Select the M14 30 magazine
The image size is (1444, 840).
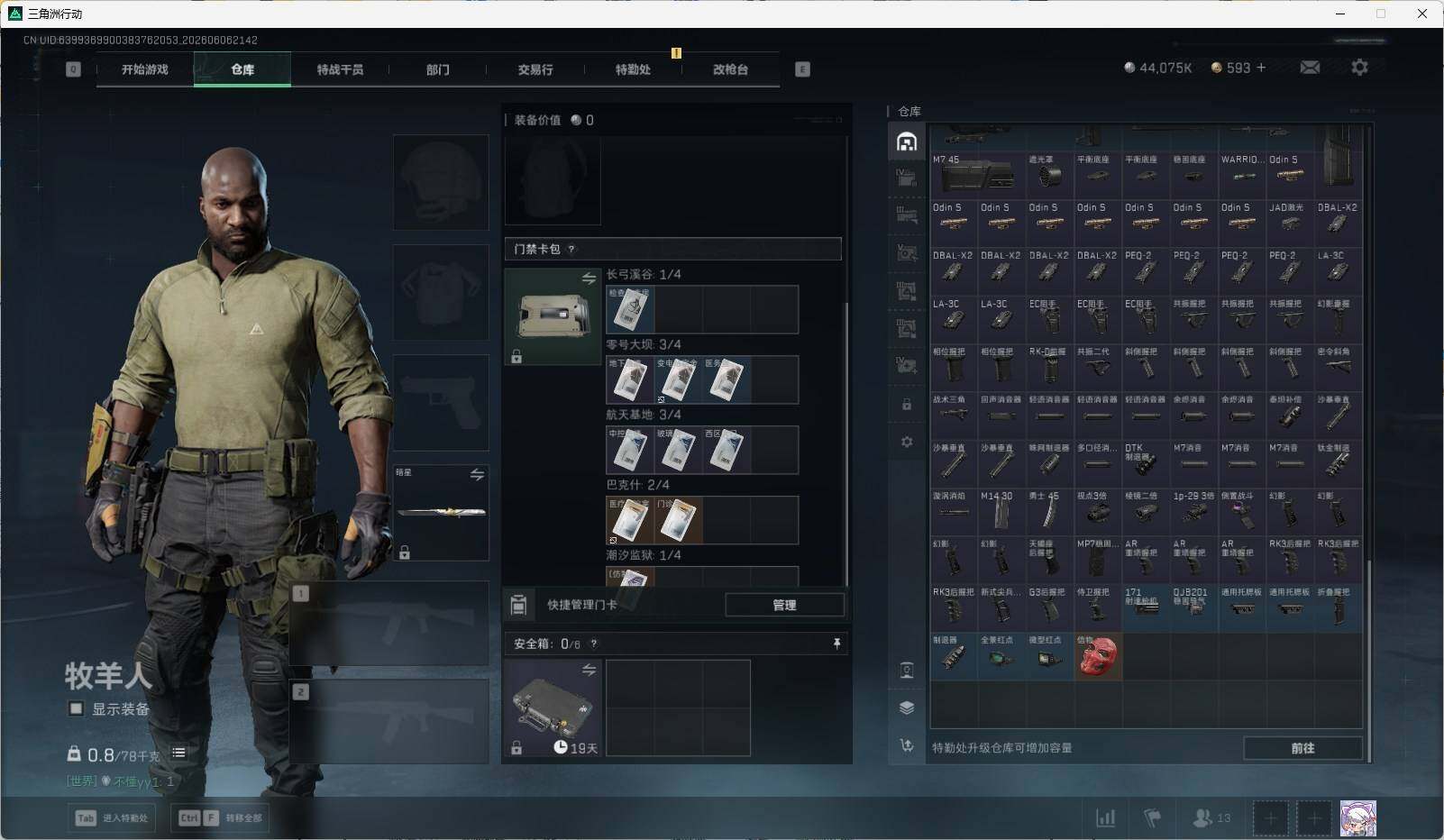pyautogui.click(x=1002, y=513)
